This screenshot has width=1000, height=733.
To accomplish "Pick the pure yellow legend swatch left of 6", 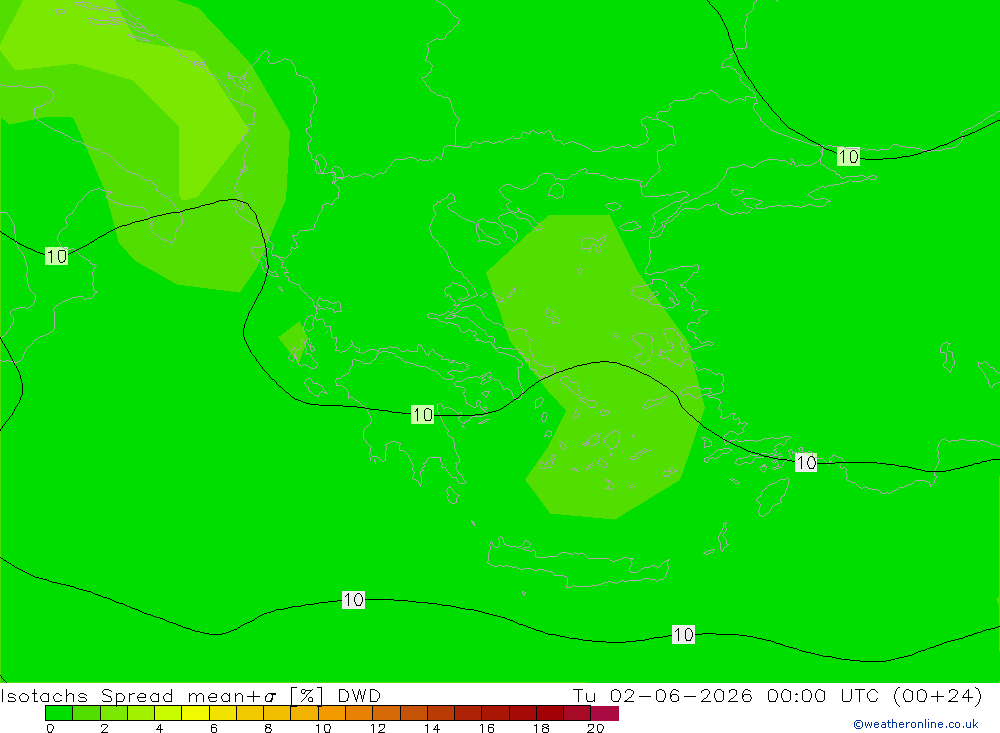I will pyautogui.click(x=196, y=713).
